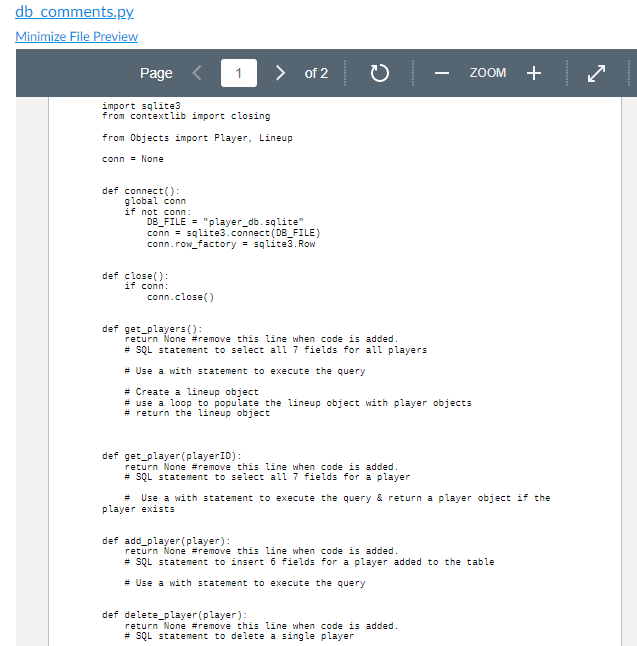Click the 'def add_player(player):' line
This screenshot has height=646, width=637.
point(166,541)
